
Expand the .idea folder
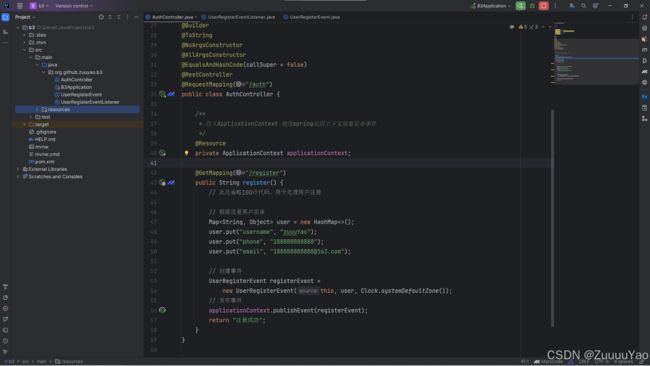24,35
